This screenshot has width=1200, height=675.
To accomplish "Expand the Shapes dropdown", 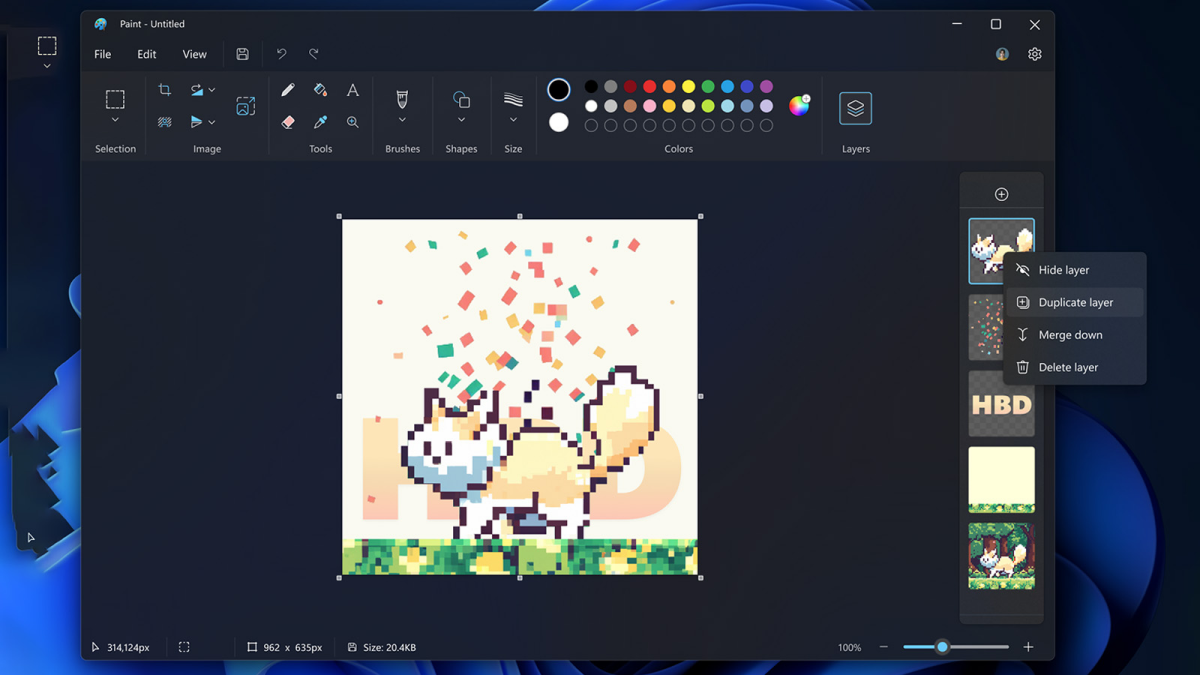I will 461,120.
